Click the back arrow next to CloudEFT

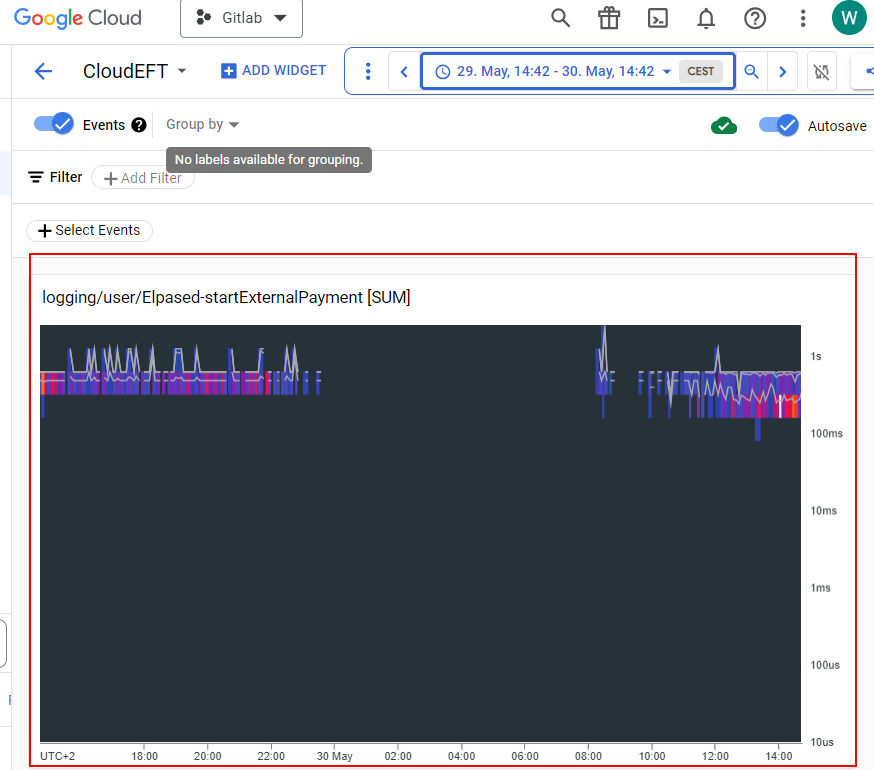pos(43,71)
